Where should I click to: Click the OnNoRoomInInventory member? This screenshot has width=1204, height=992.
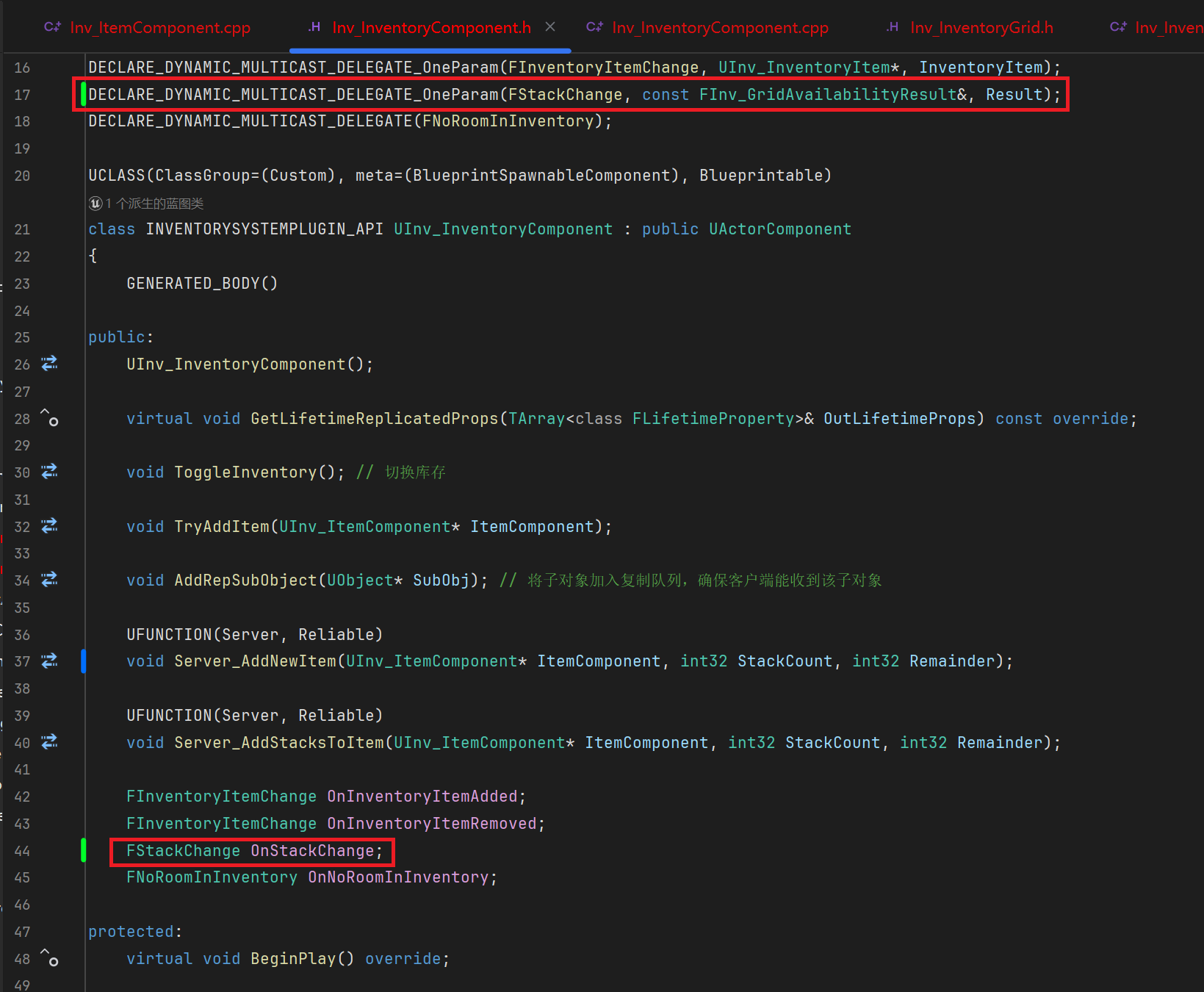click(398, 877)
